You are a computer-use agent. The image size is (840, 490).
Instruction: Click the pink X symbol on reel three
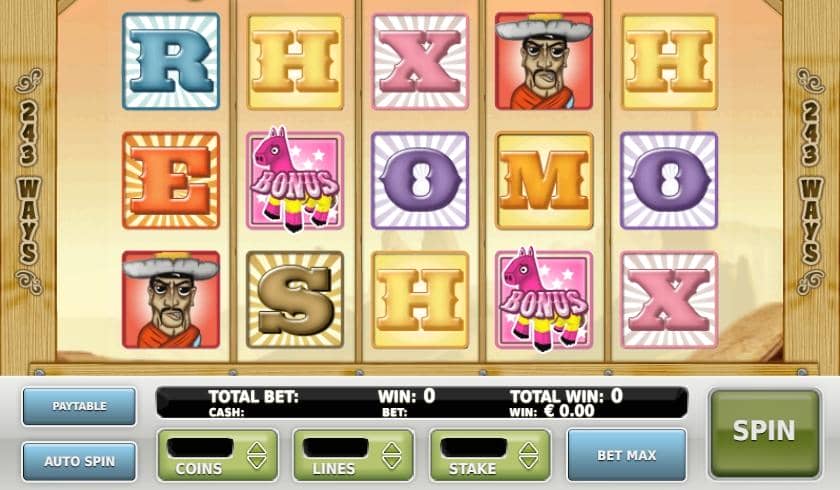point(420,62)
